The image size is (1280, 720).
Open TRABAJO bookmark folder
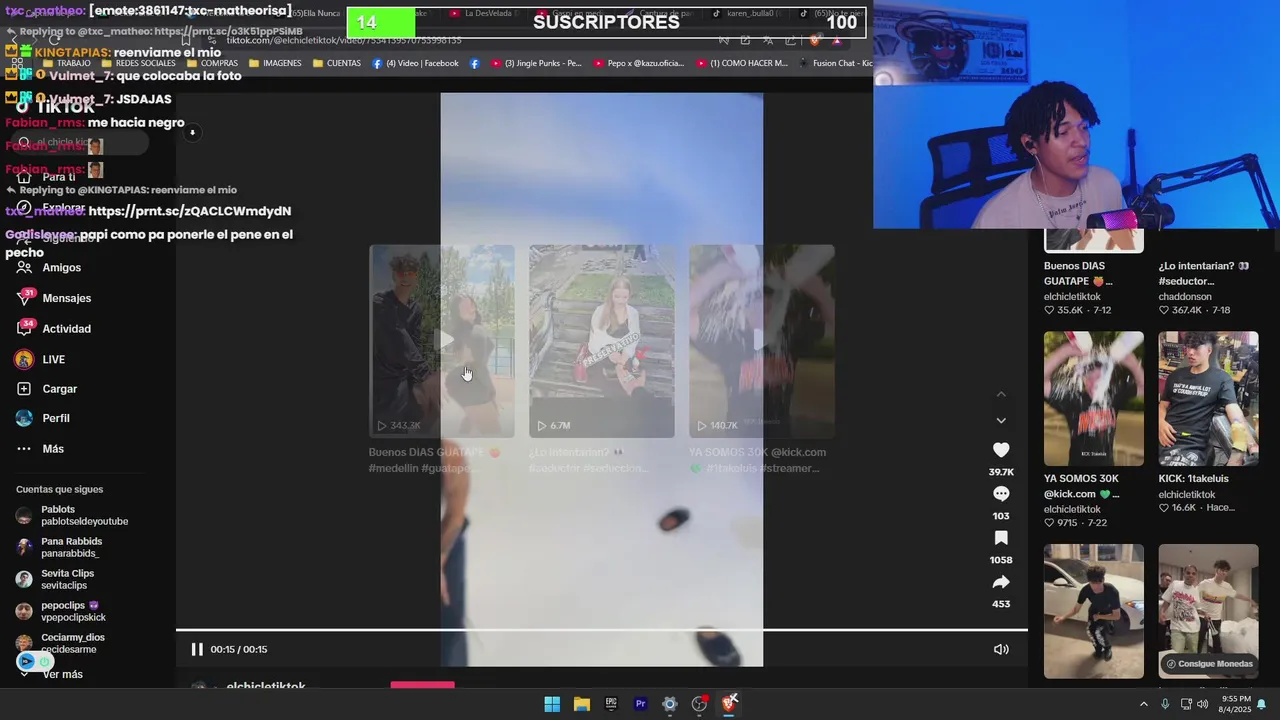coord(68,63)
